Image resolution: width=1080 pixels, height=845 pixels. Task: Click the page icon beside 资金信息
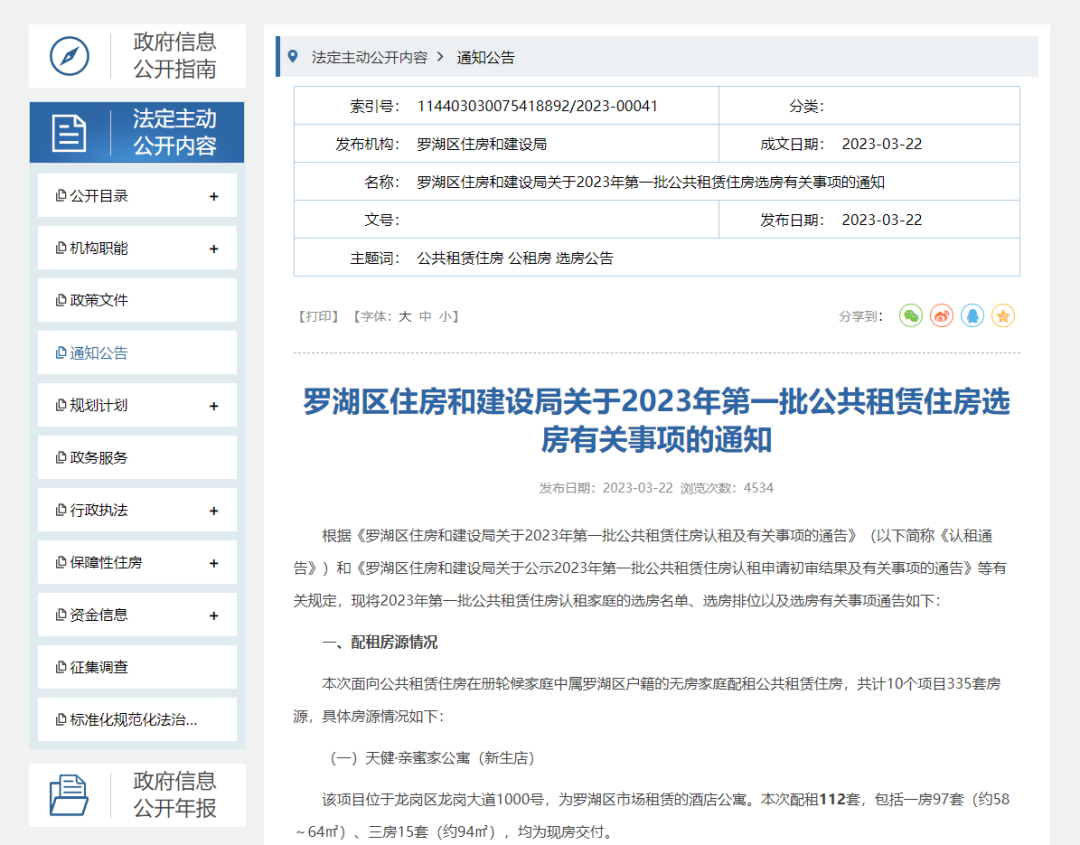click(61, 614)
